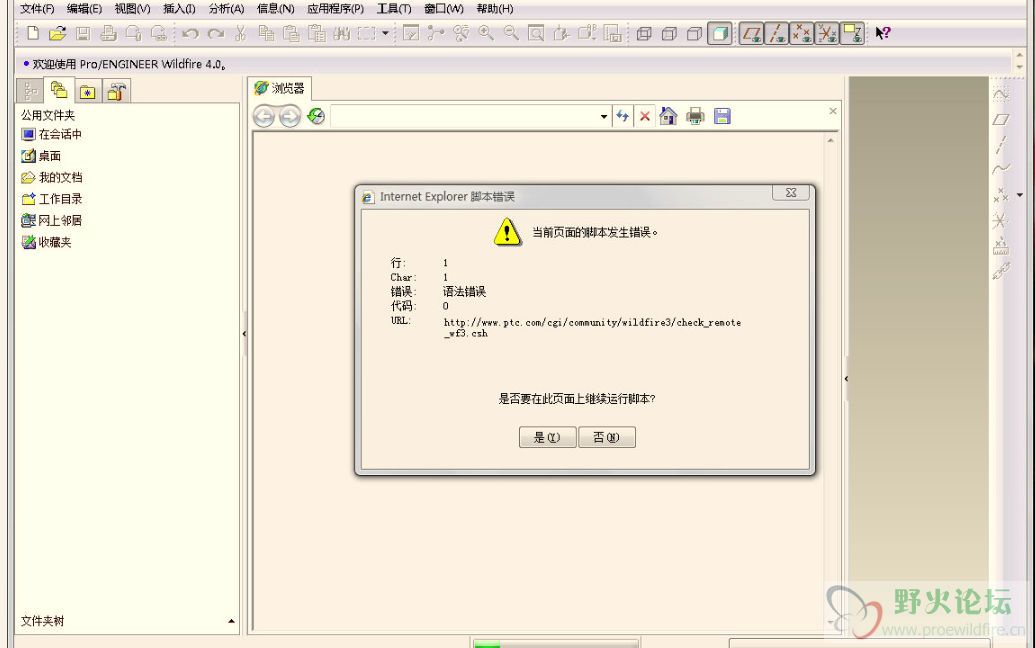
Task: Switch to the Connections navigator tab
Action: 116,91
